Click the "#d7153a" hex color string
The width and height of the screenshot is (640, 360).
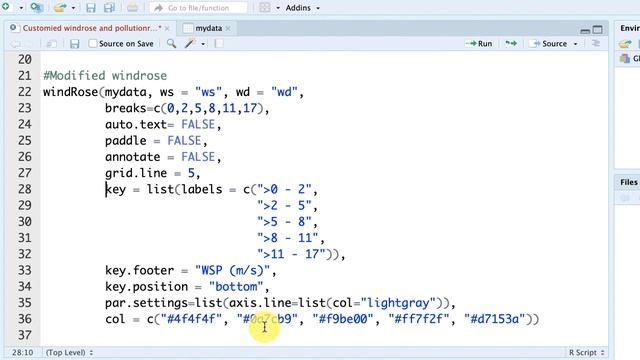[x=495, y=319]
